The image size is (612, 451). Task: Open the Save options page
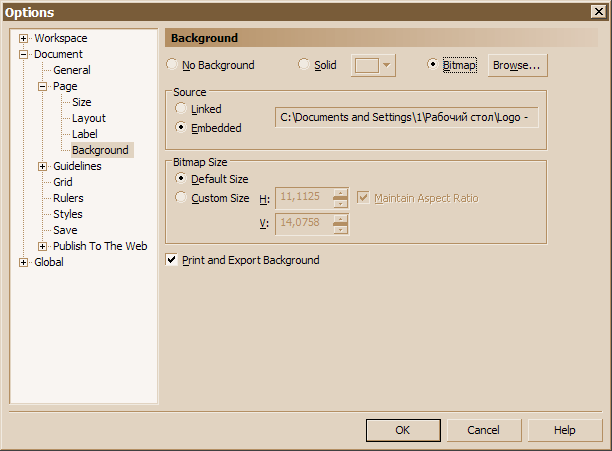(x=65, y=230)
